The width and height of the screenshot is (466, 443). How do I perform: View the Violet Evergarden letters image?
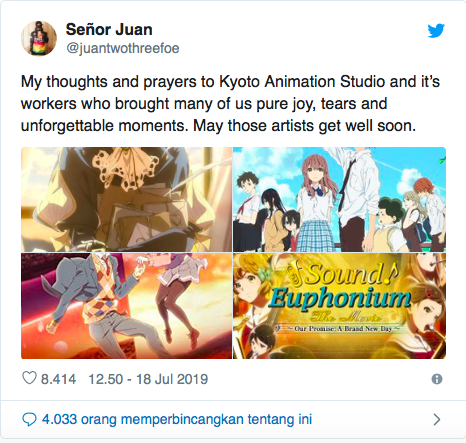[x=126, y=199]
